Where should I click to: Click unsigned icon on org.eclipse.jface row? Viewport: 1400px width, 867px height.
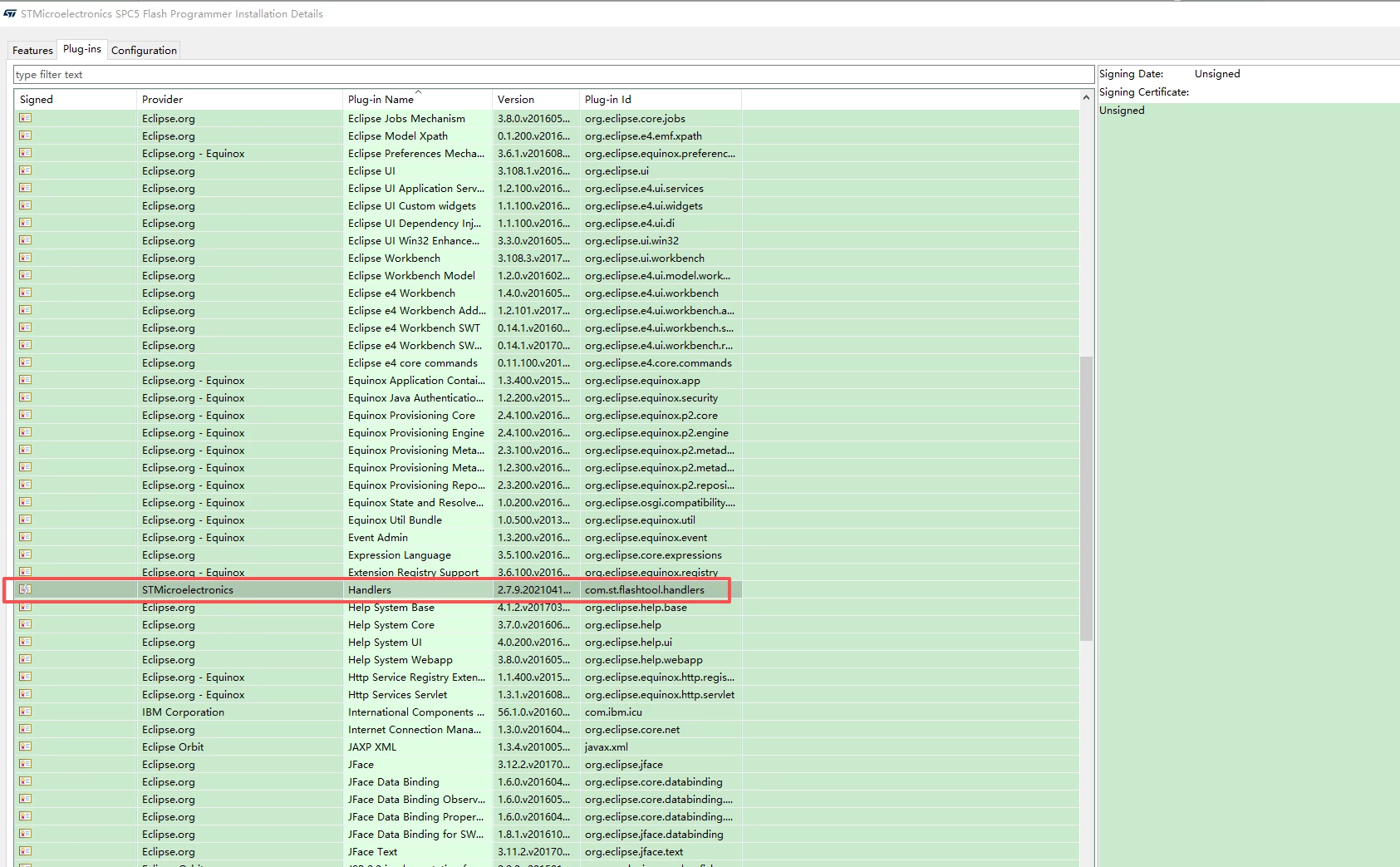coord(26,764)
